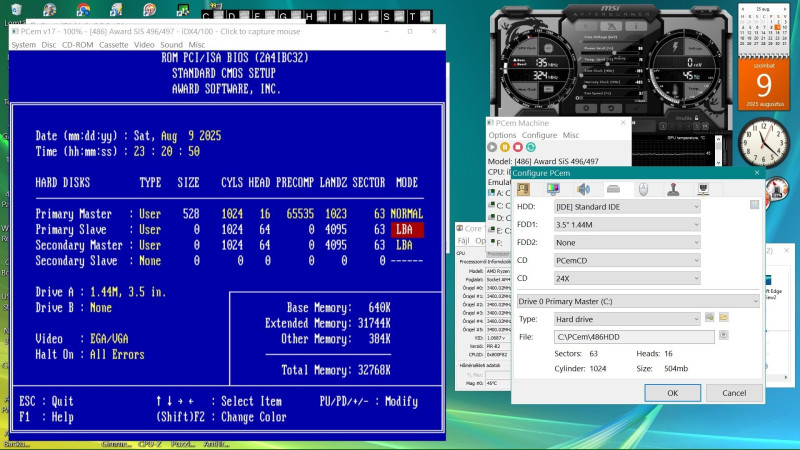This screenshot has height=450, width=800.
Task: Select profile 1 in MSI Afterburner
Action: pyautogui.click(x=663, y=126)
